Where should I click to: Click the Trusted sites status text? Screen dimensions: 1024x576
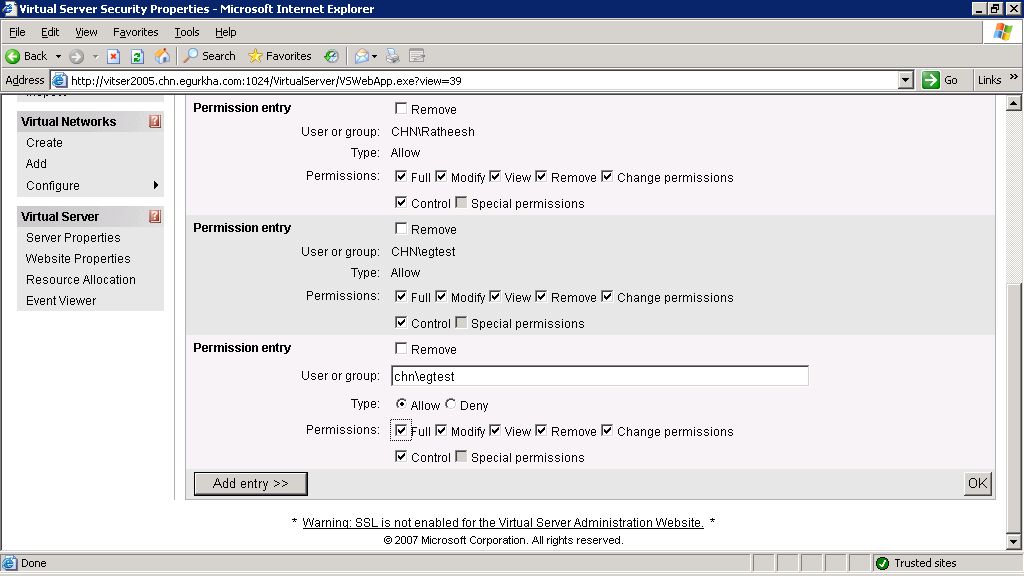(925, 563)
